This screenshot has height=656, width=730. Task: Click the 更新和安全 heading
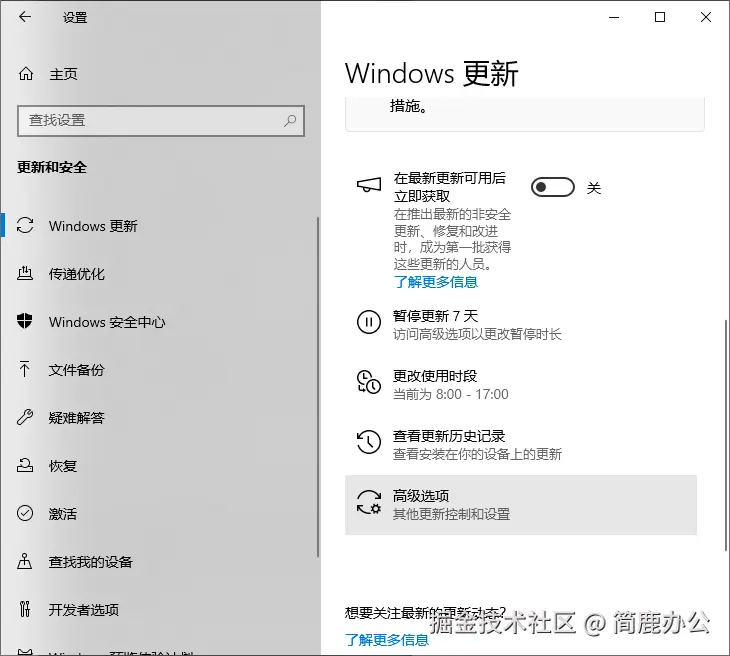point(52,167)
